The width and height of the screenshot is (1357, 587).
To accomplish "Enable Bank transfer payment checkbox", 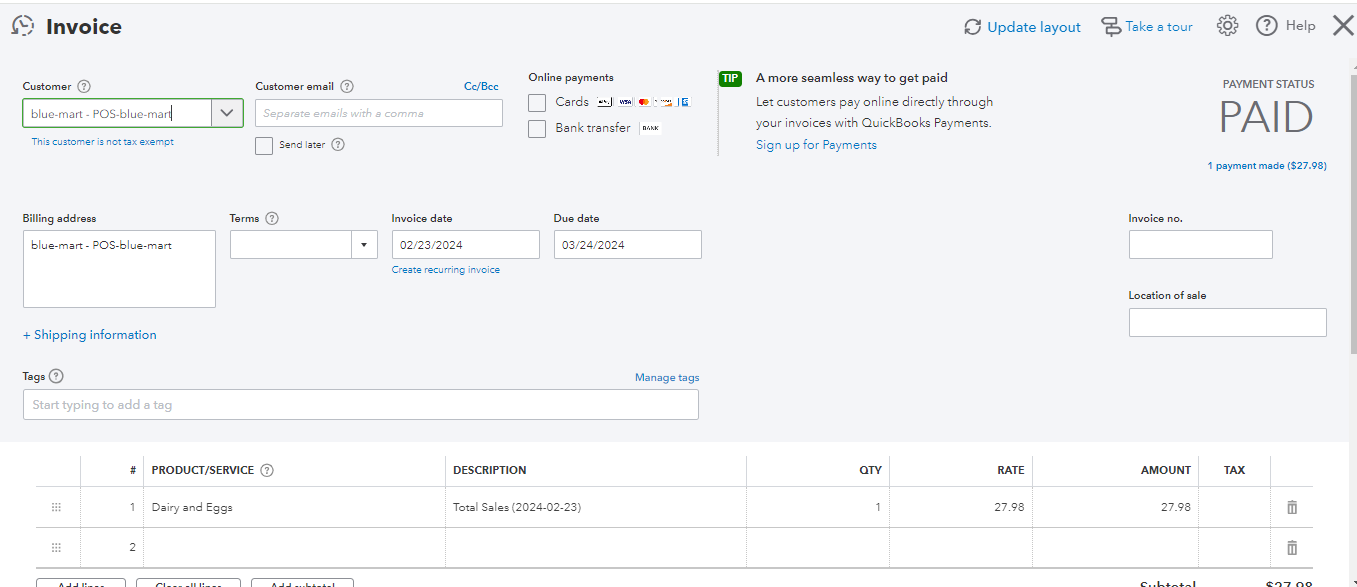I will coord(537,128).
